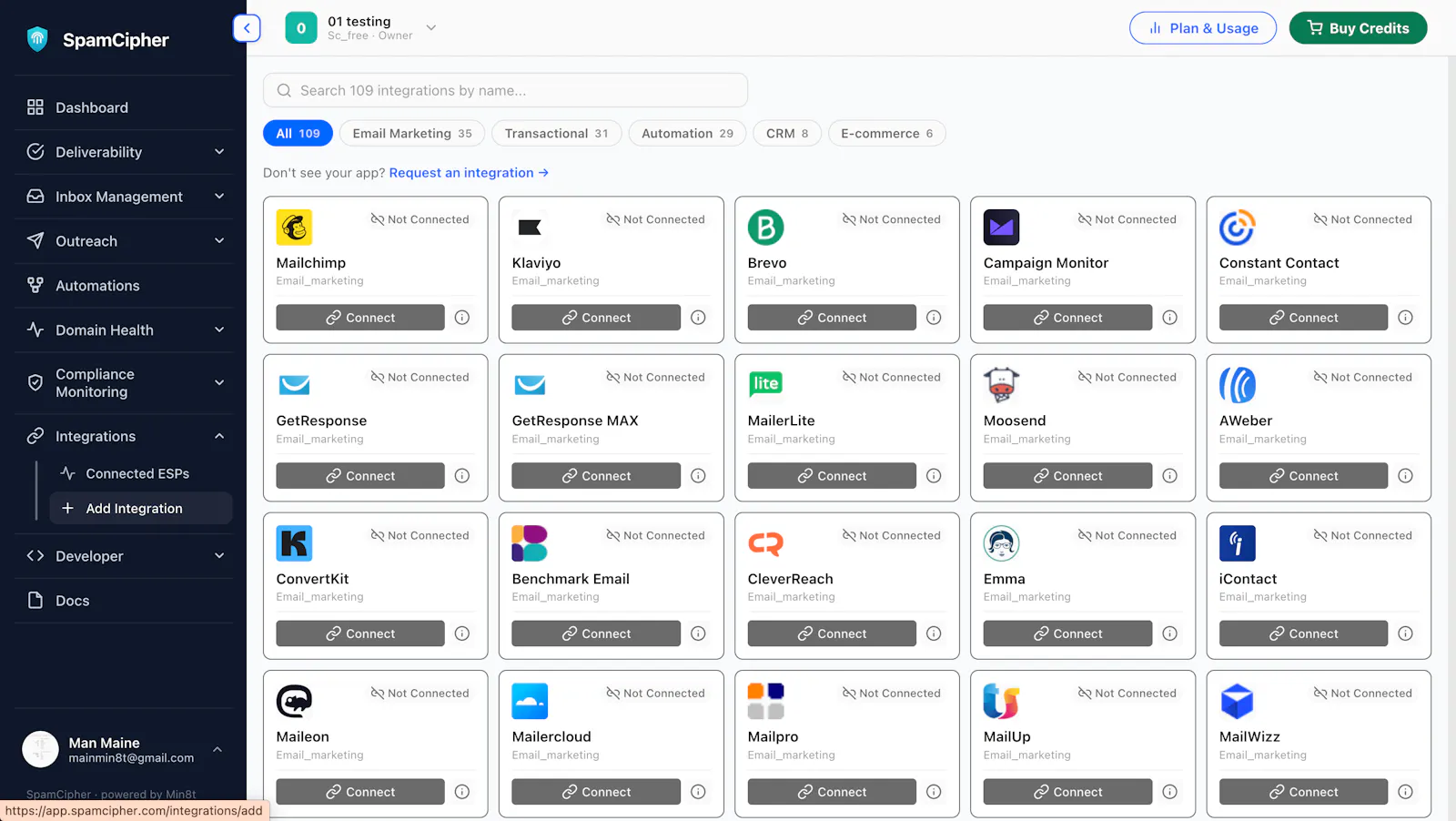The image size is (1456, 821).
Task: Click the Man Maine profile avatar
Action: 40,749
